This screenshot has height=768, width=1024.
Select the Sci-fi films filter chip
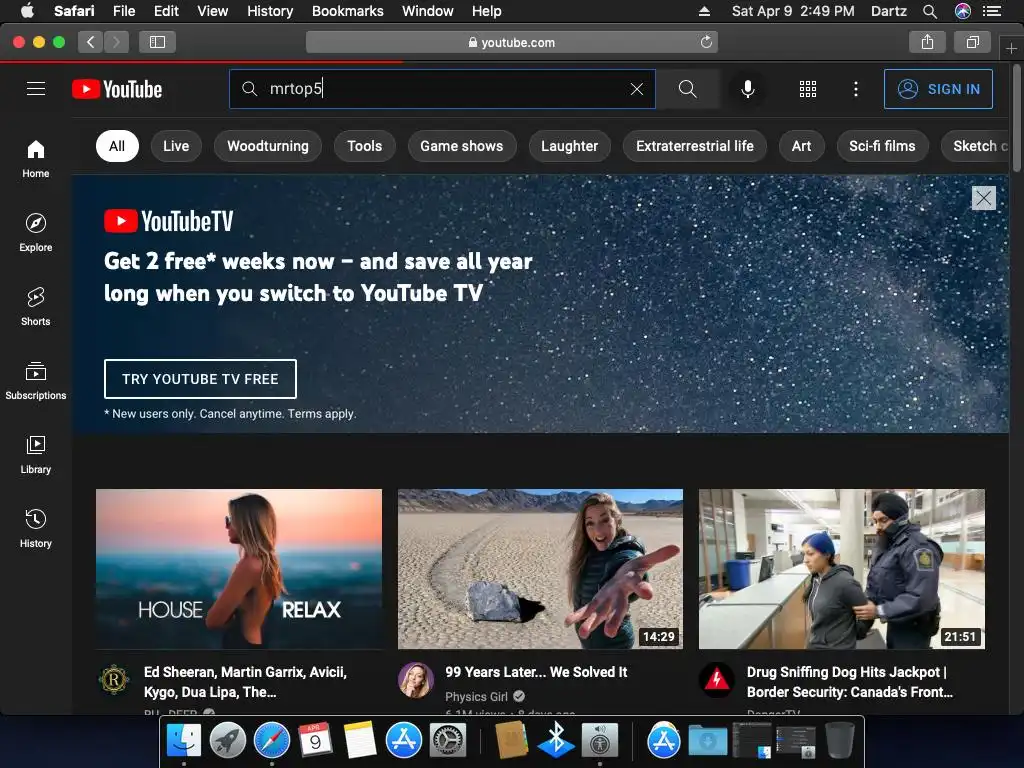pyautogui.click(x=882, y=146)
